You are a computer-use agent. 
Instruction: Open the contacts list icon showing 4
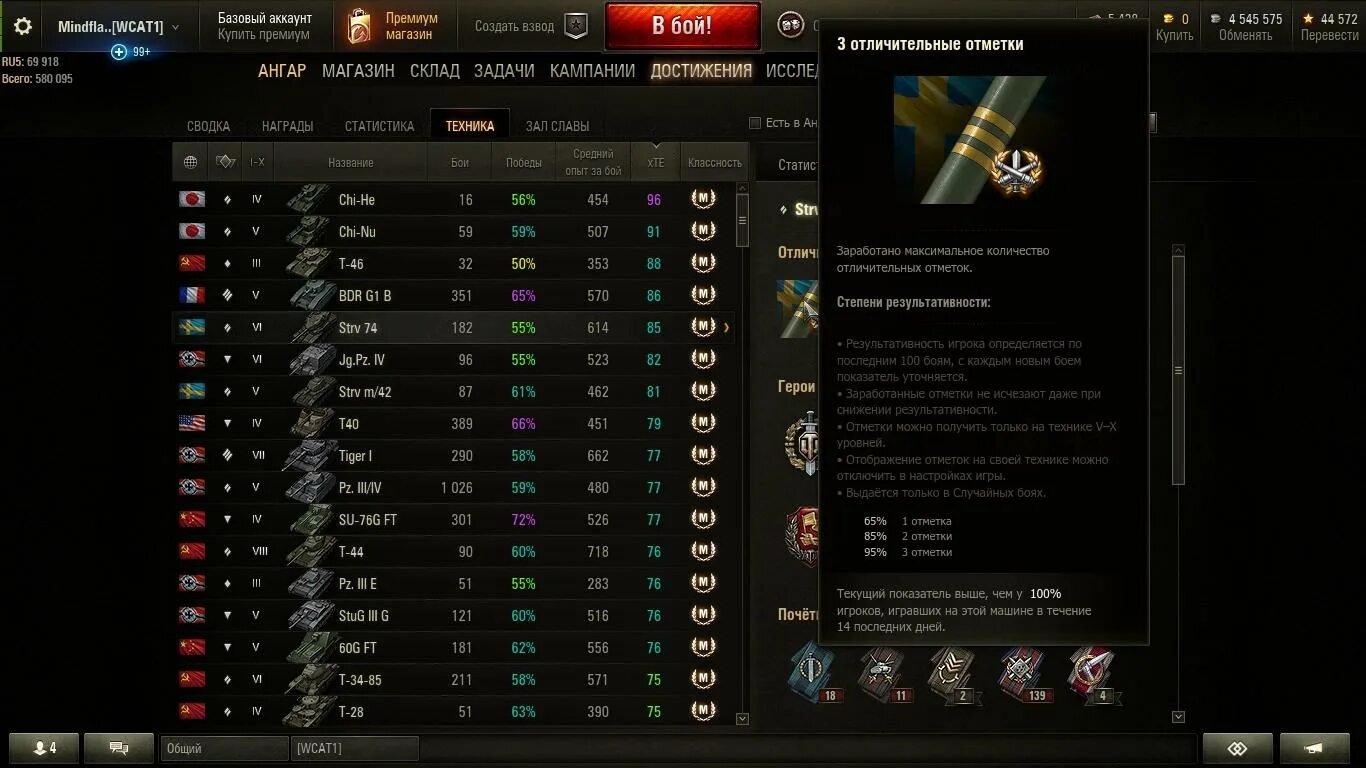tap(44, 748)
